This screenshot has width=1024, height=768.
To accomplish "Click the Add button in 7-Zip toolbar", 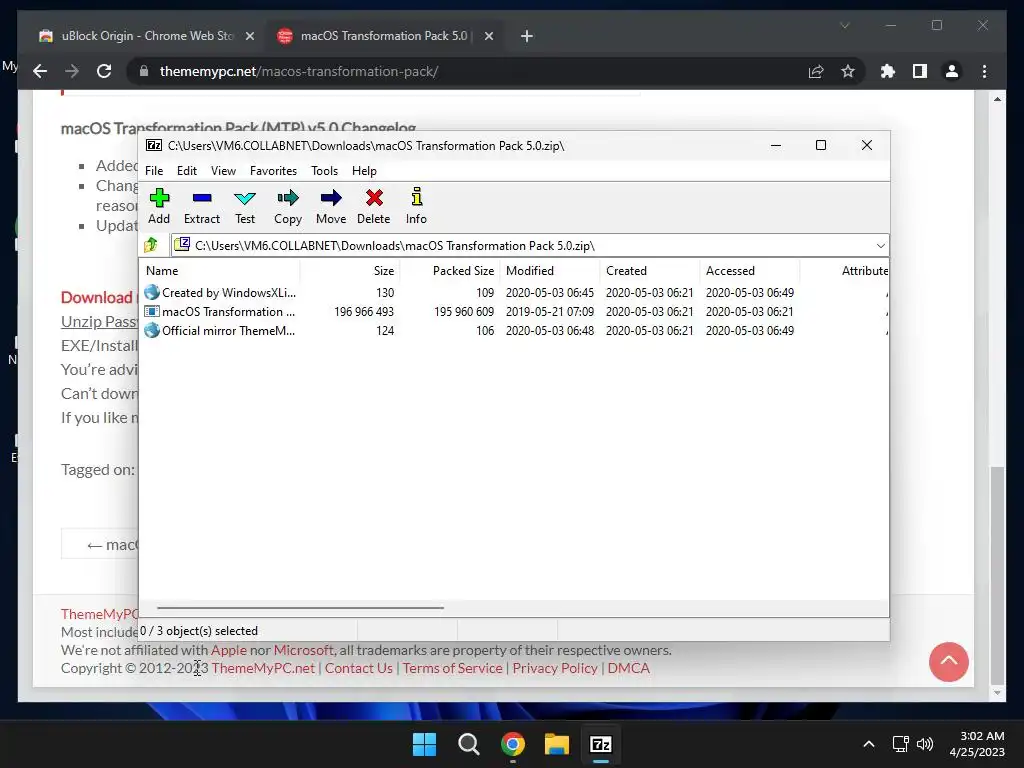I will [x=159, y=206].
